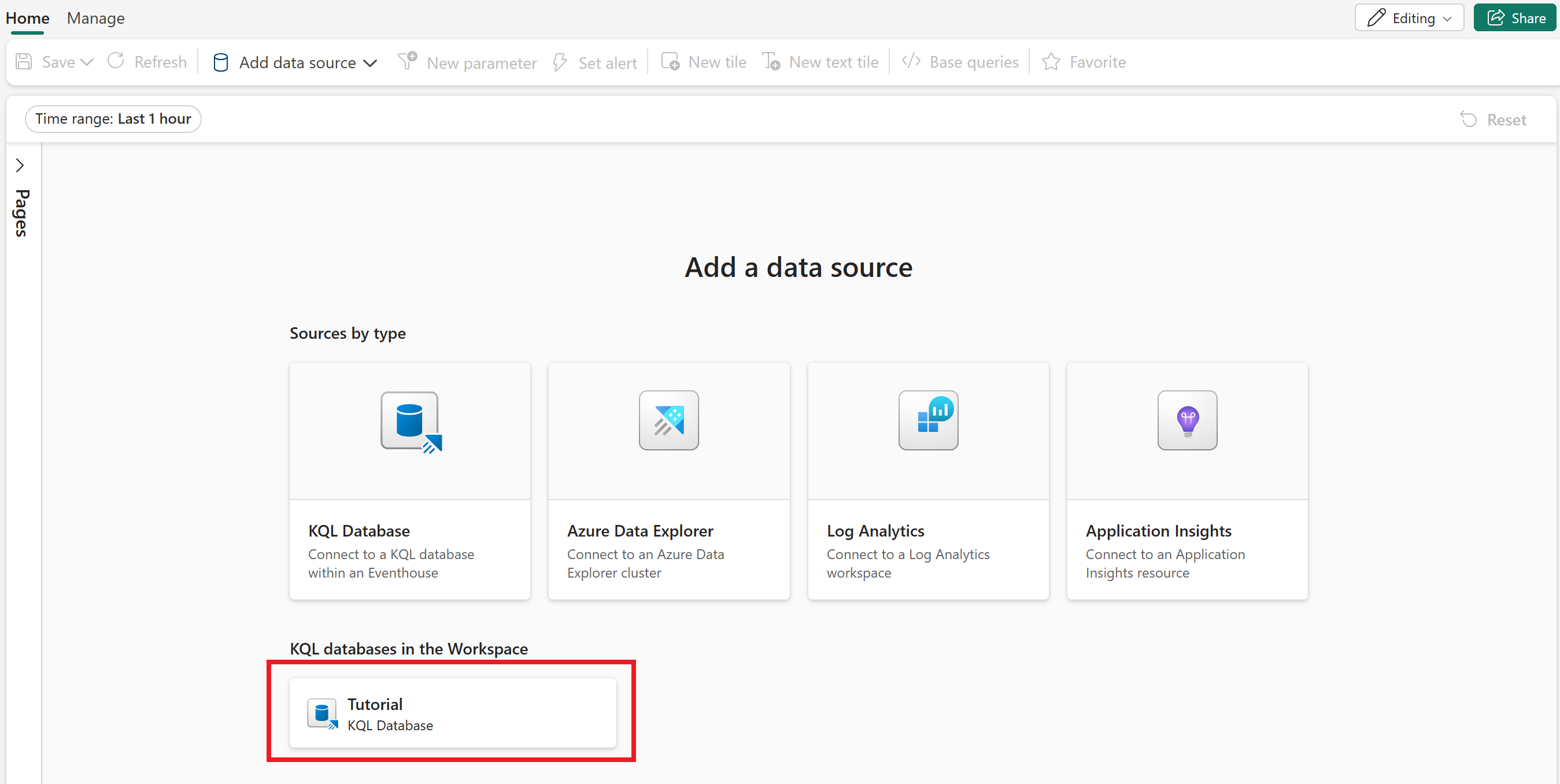Click the Favorite star icon
This screenshot has height=784, width=1560.
pyautogui.click(x=1051, y=62)
